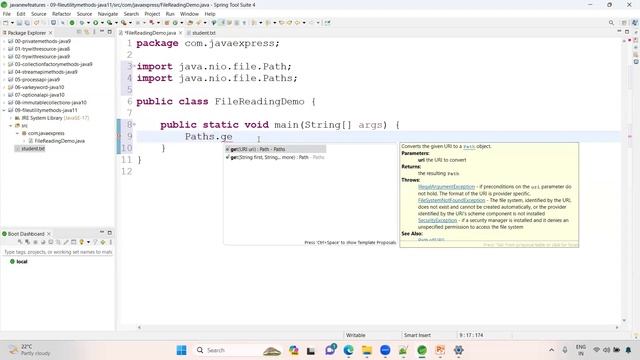Maximize the Package Explorer panel

(109, 32)
